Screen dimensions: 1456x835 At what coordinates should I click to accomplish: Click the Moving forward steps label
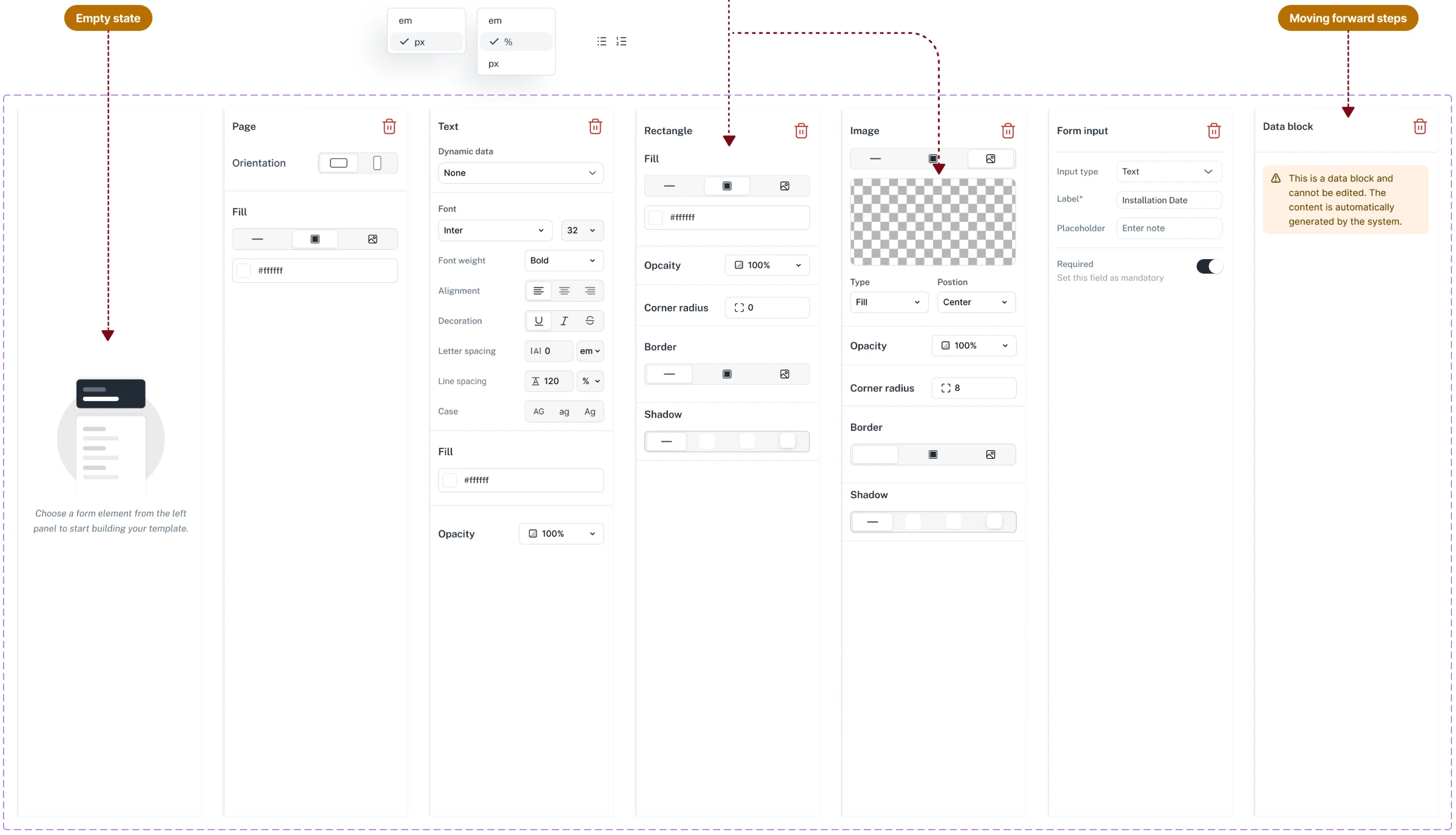(1348, 18)
